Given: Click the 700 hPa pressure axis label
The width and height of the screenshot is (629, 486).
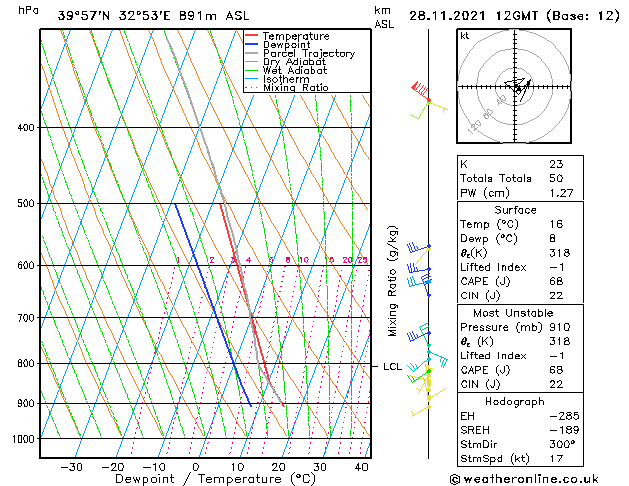Looking at the screenshot, I should click(26, 318).
